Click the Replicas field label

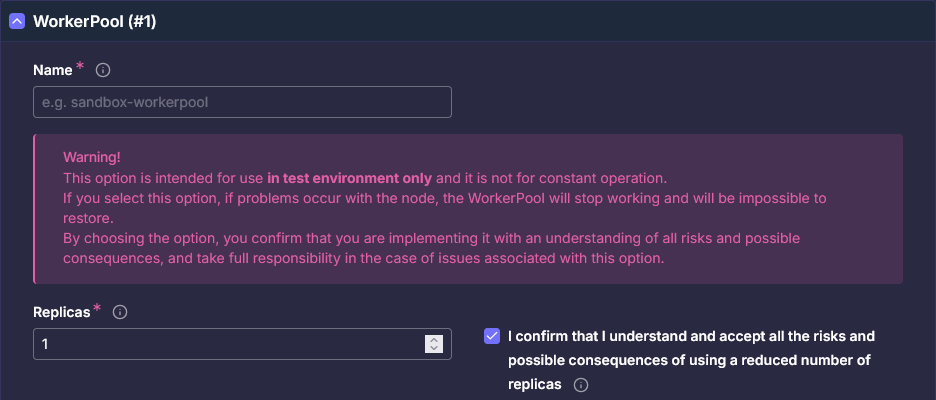[x=61, y=312]
